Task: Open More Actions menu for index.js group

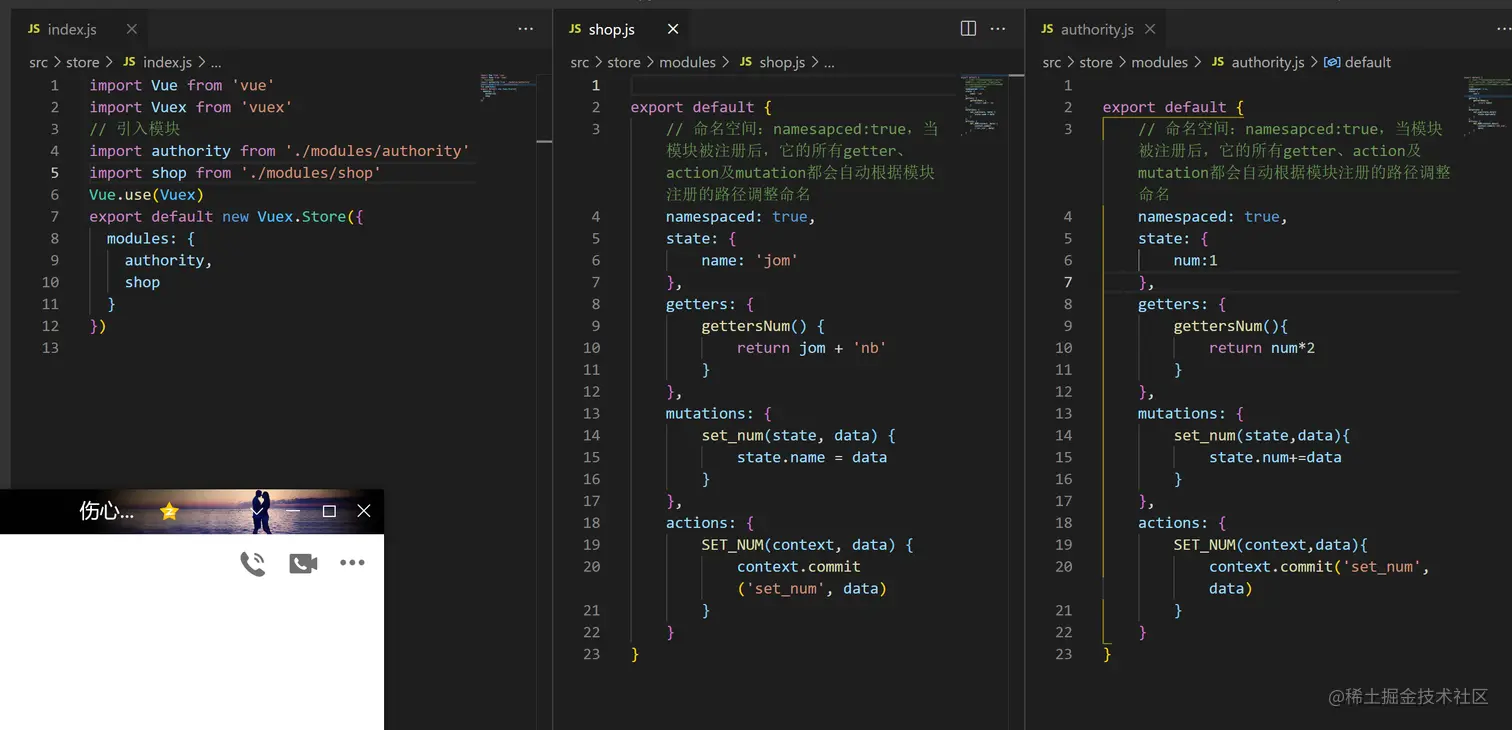Action: [526, 29]
